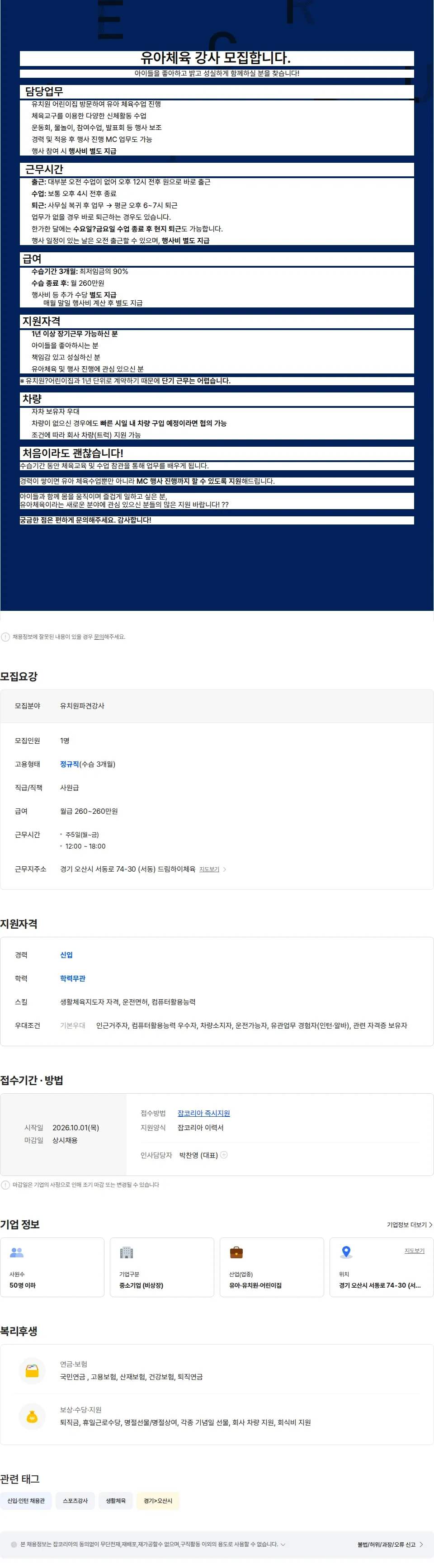This screenshot has width=434, height=1568.
Task: Open 잡코리아 즉시지원 application link
Action: click(203, 1113)
